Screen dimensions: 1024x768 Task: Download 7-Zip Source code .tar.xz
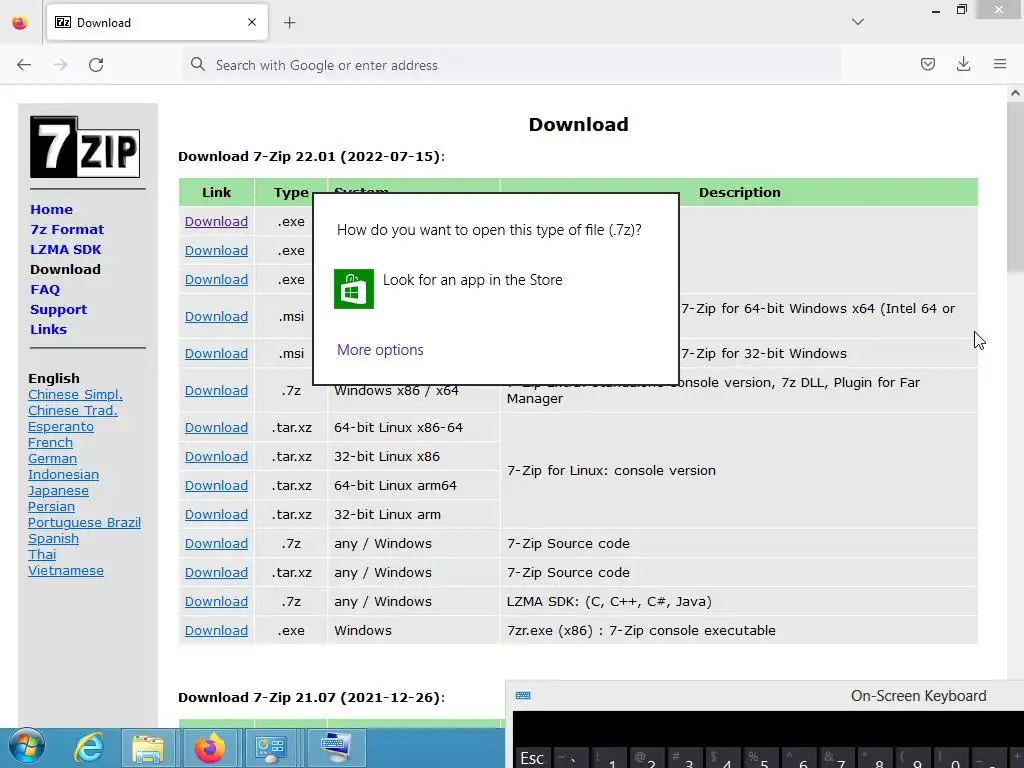click(216, 573)
